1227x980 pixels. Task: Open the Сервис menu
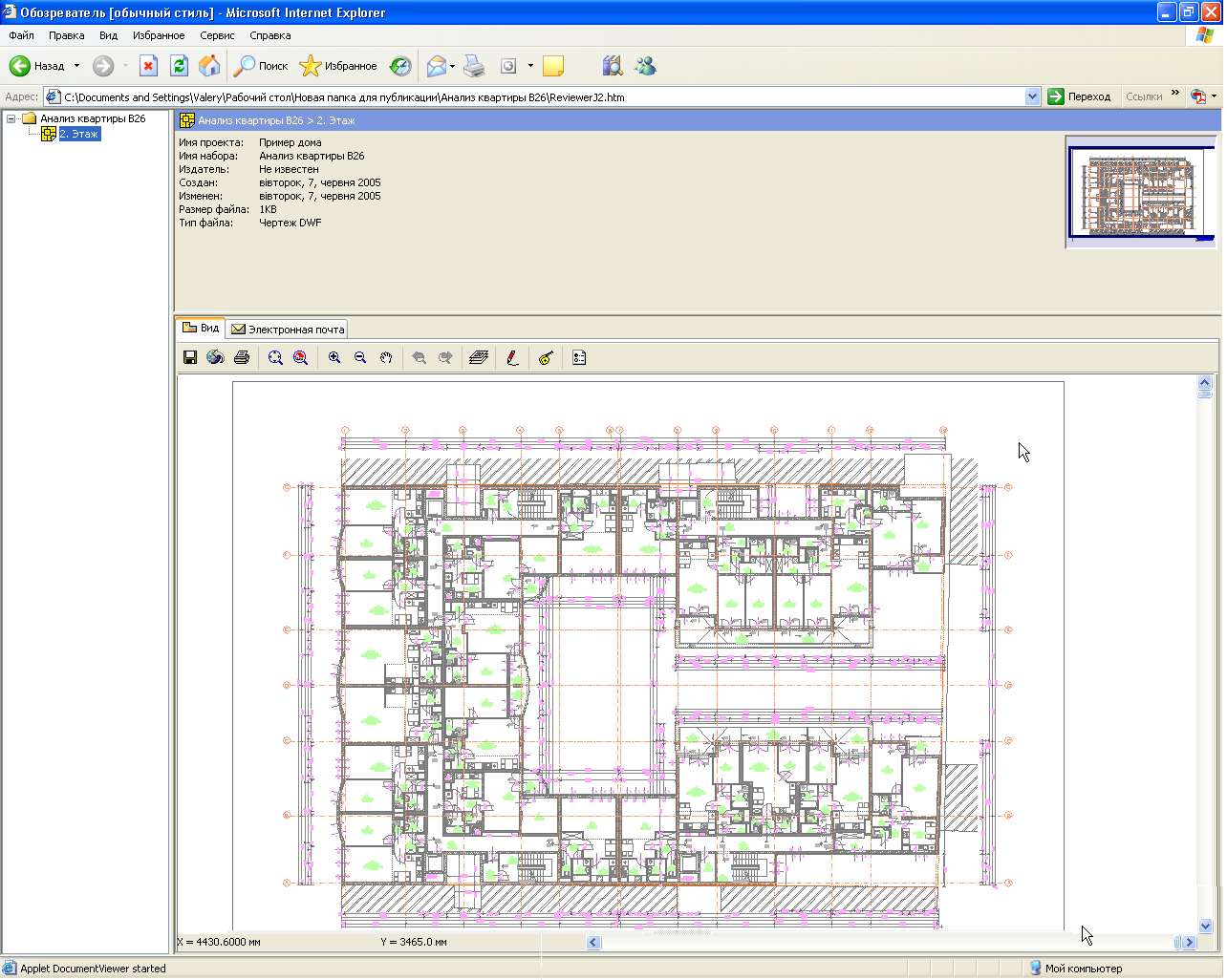pyautogui.click(x=217, y=35)
